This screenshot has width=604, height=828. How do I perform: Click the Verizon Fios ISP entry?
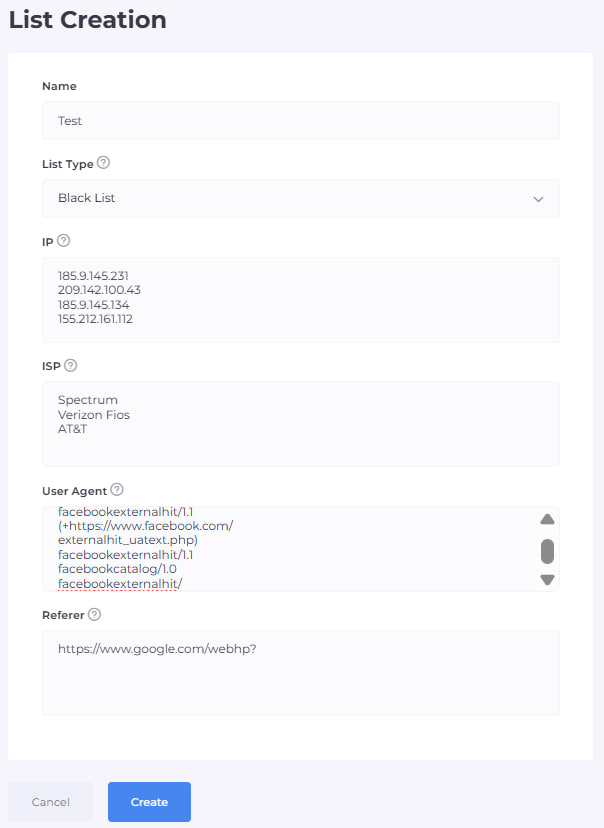94,414
